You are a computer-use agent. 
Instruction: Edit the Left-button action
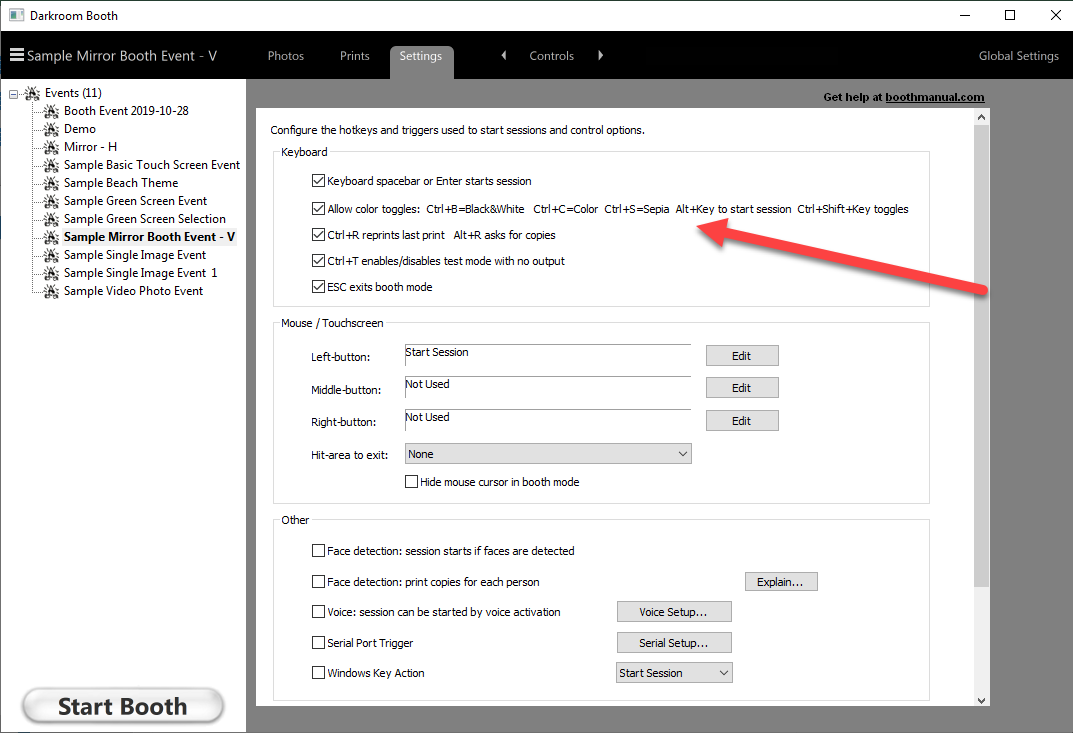[742, 356]
